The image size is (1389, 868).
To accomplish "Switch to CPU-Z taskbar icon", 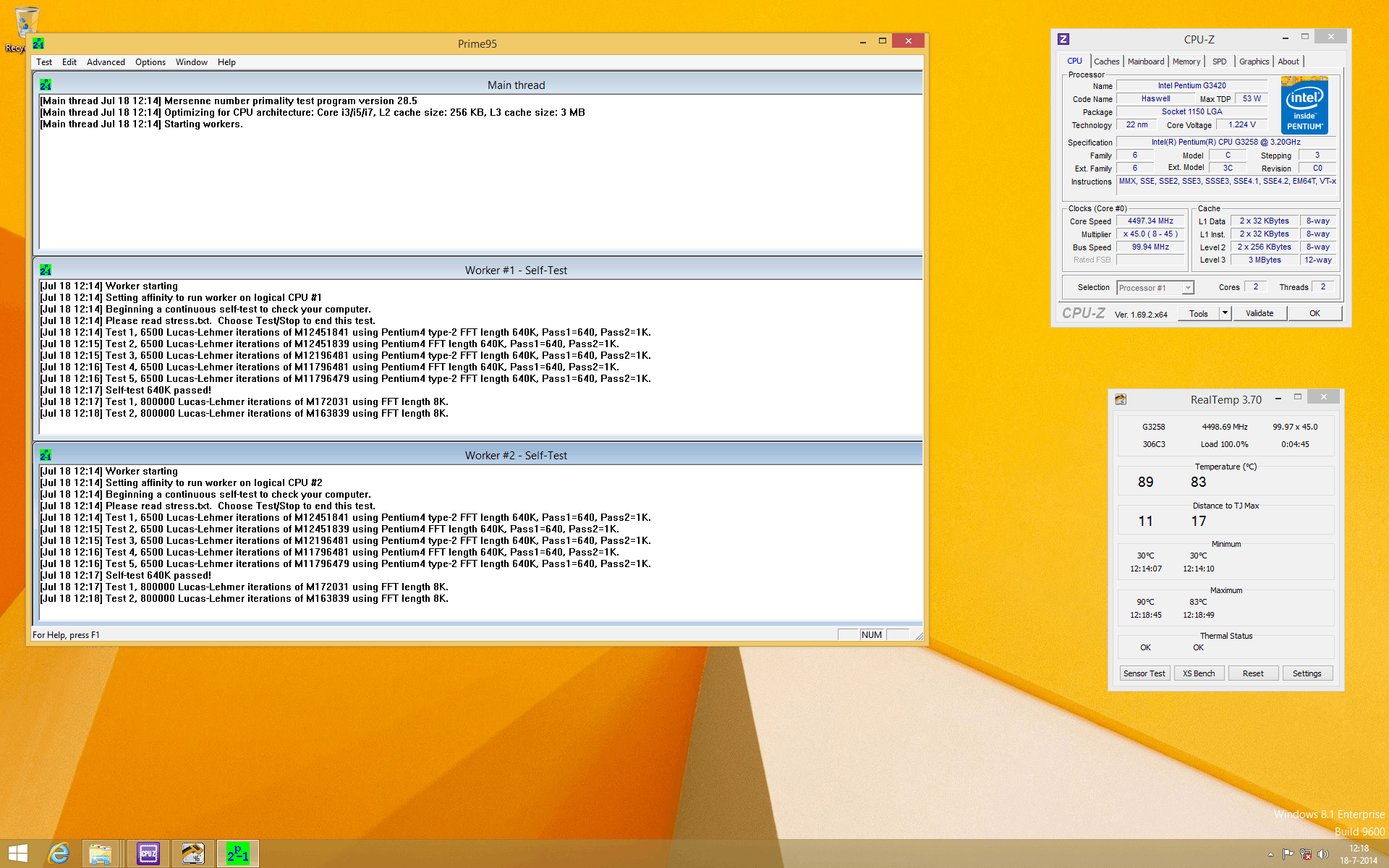I will coord(148,854).
